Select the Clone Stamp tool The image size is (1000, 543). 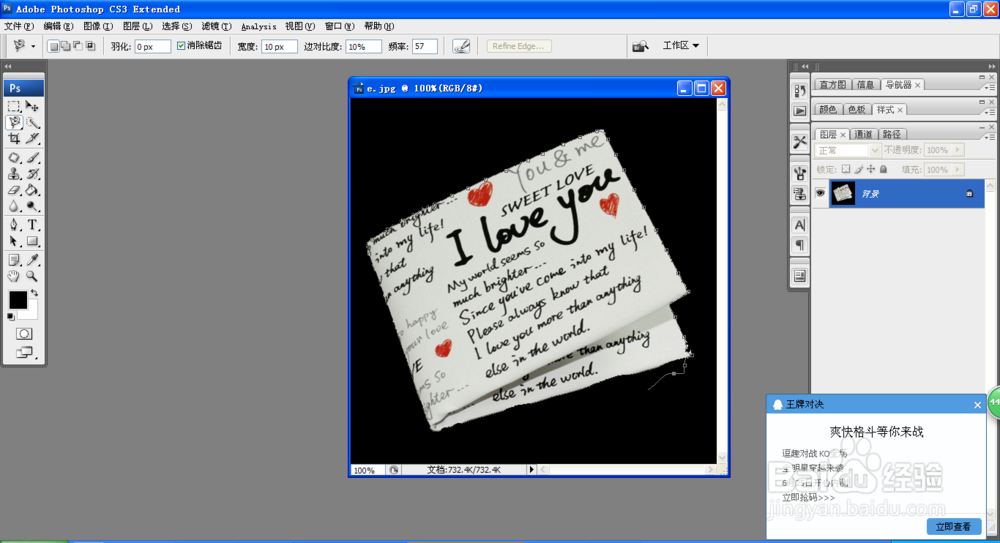pyautogui.click(x=14, y=174)
